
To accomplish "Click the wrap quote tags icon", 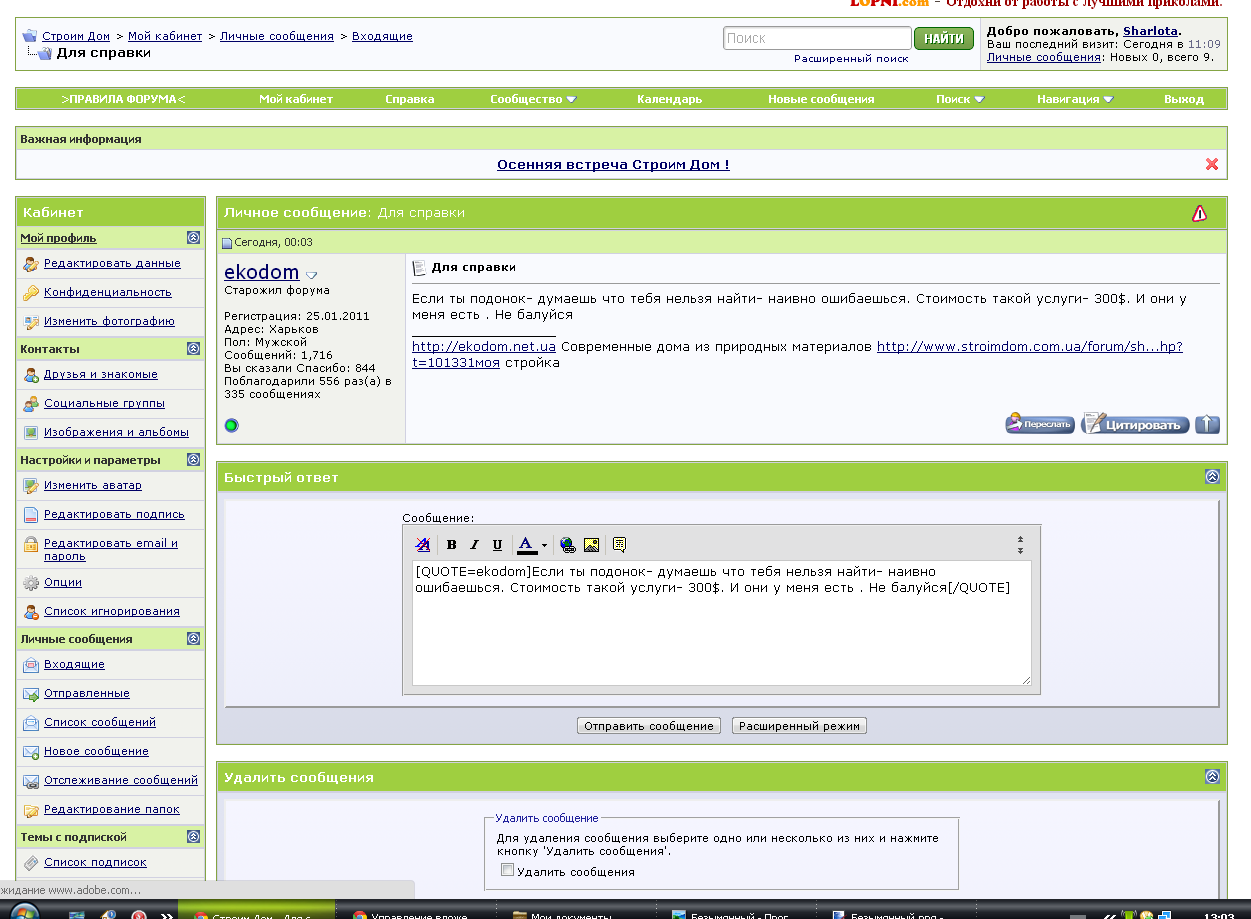I will (x=619, y=545).
